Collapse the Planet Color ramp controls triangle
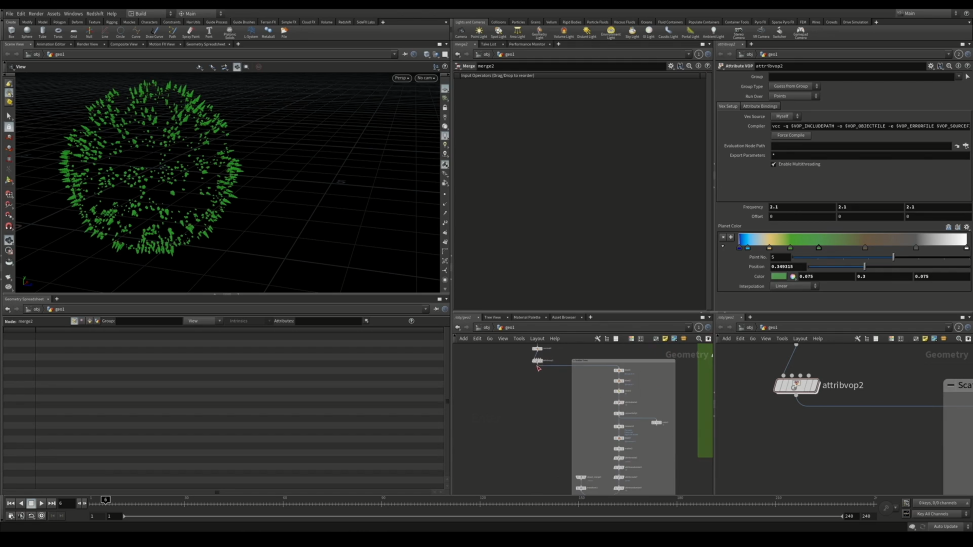The width and height of the screenshot is (973, 547). (x=722, y=246)
